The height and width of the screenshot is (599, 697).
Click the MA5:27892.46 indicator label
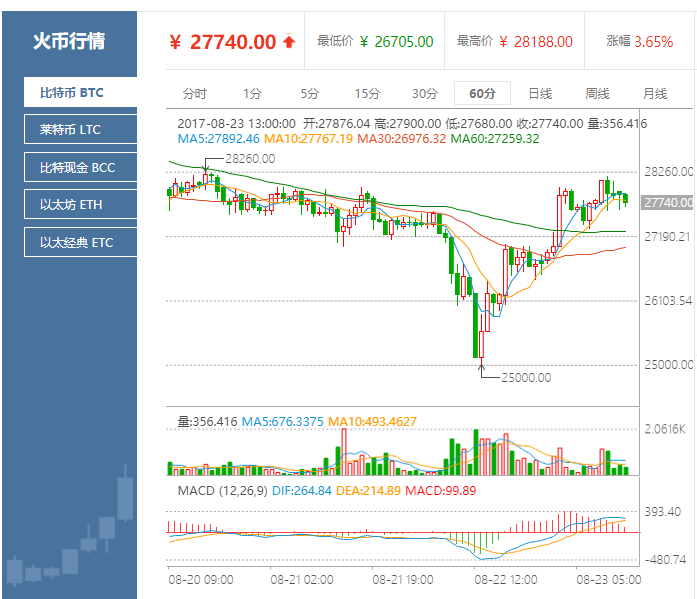pos(218,139)
